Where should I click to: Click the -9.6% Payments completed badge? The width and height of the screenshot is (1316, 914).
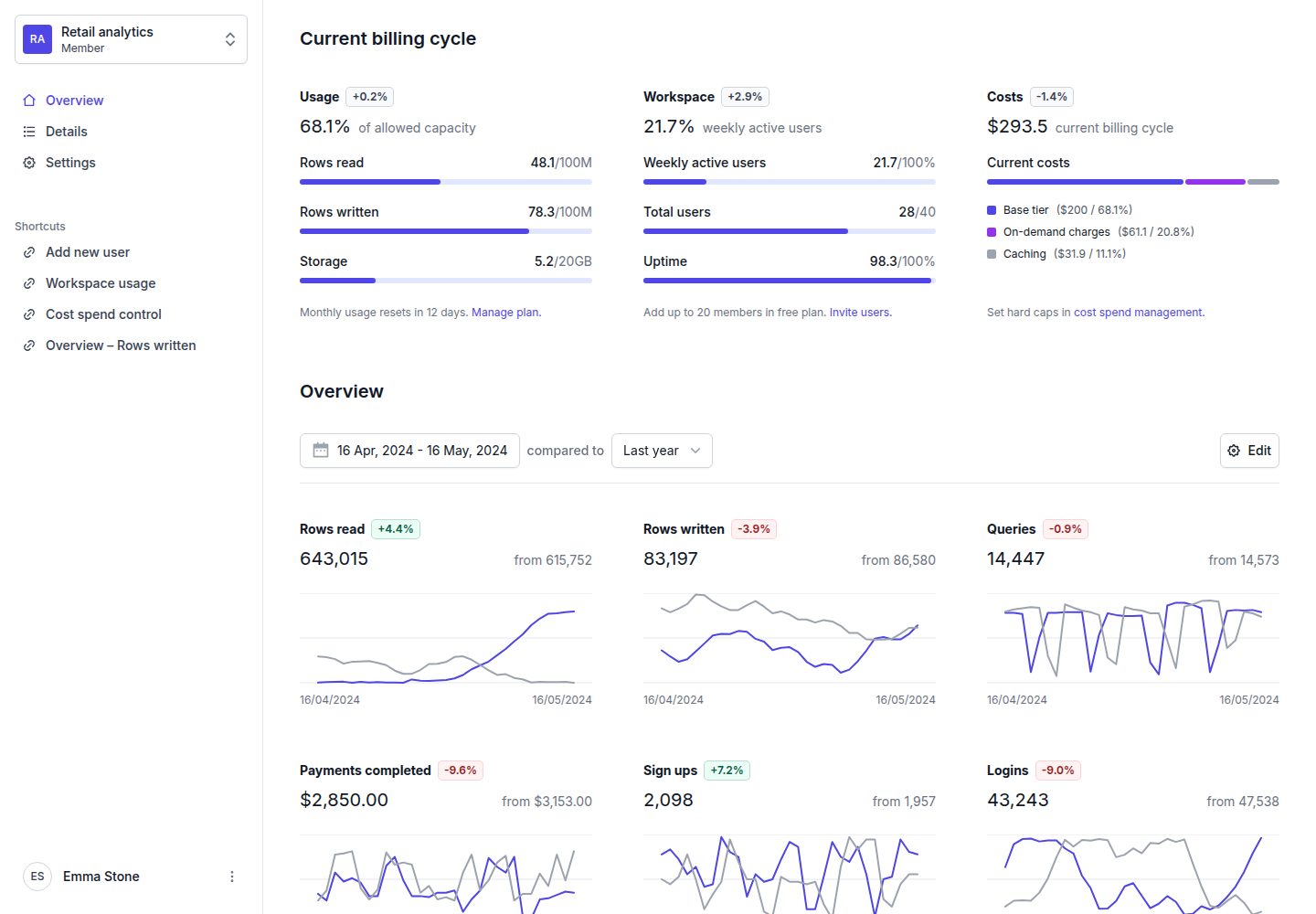pos(461,771)
